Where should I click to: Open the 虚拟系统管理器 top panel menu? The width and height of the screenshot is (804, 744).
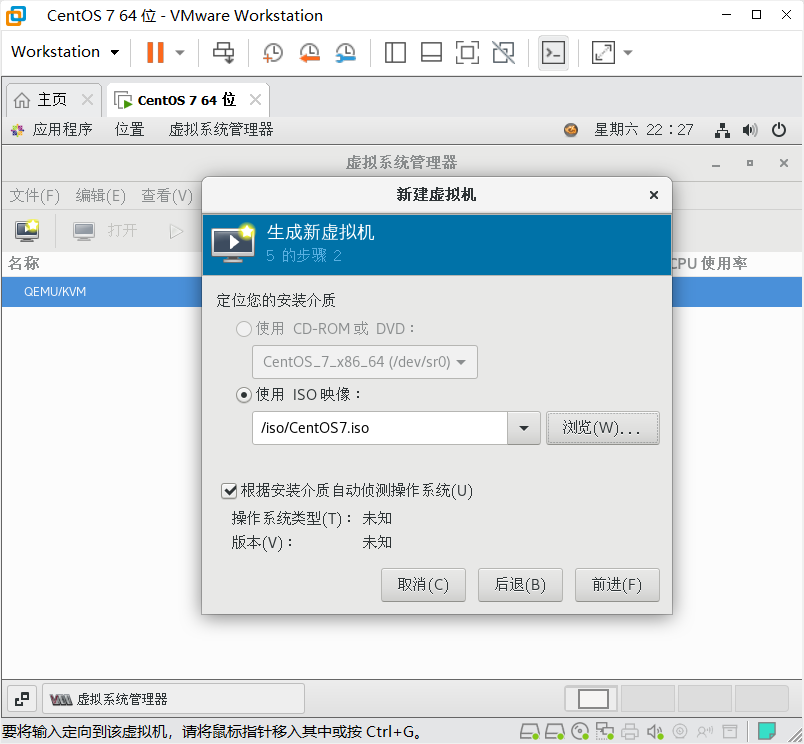[x=220, y=129]
